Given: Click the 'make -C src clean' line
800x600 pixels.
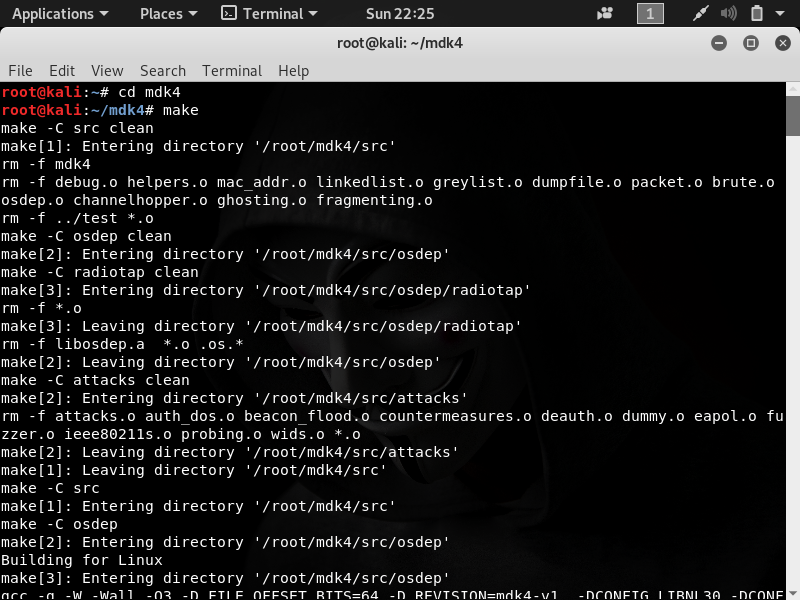Looking at the screenshot, I should (x=77, y=128).
